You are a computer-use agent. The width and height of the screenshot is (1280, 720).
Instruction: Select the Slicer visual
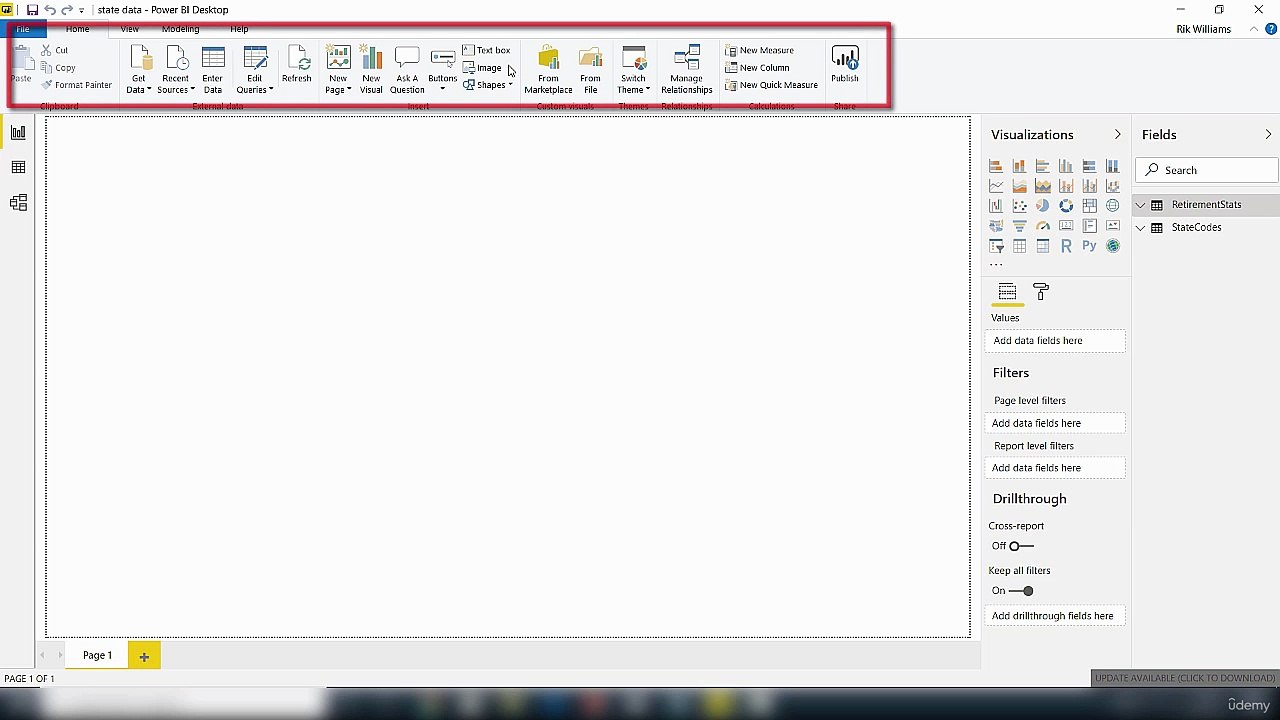pyautogui.click(x=996, y=246)
